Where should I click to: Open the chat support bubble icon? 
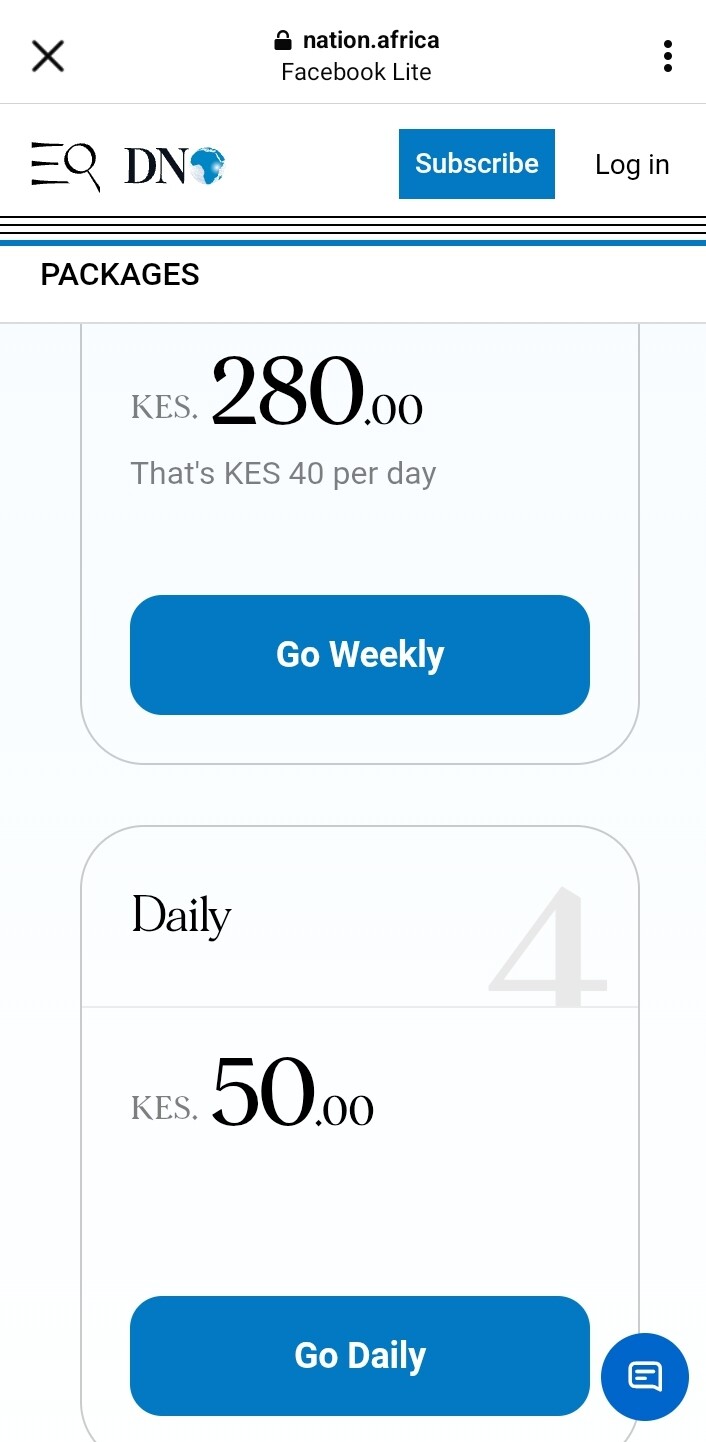(644, 1377)
